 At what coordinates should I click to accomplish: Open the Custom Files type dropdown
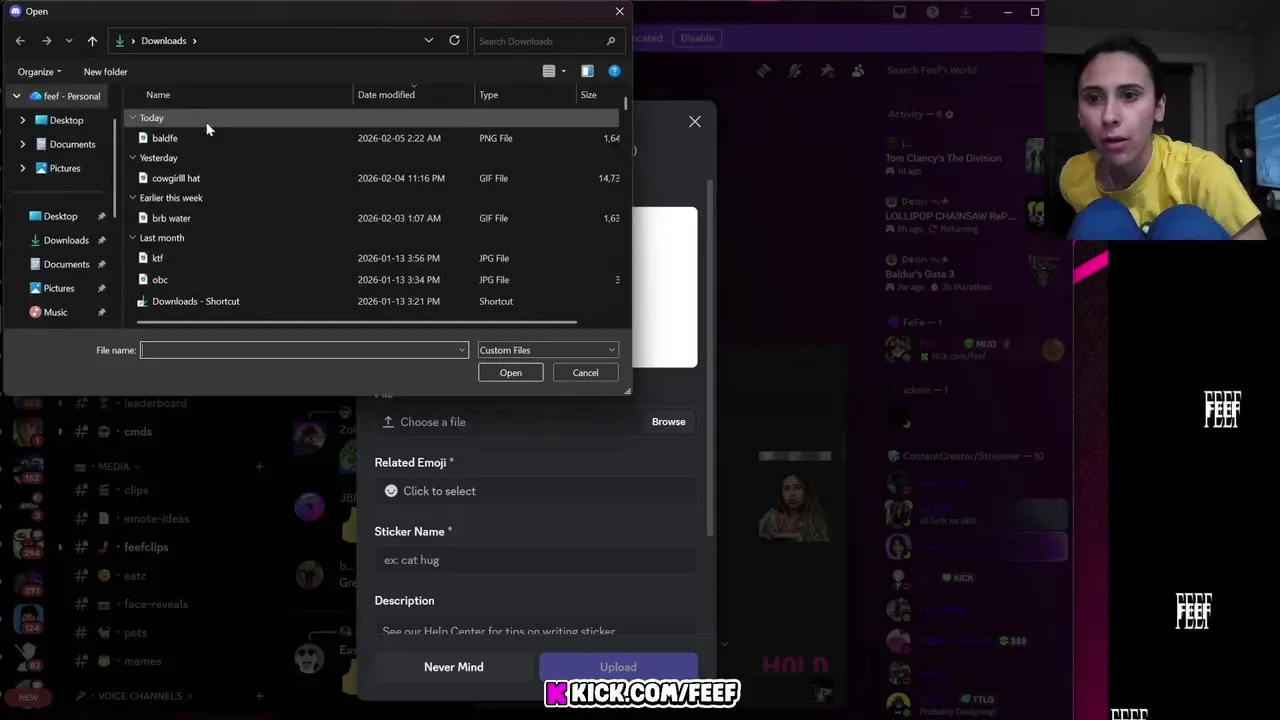[547, 350]
